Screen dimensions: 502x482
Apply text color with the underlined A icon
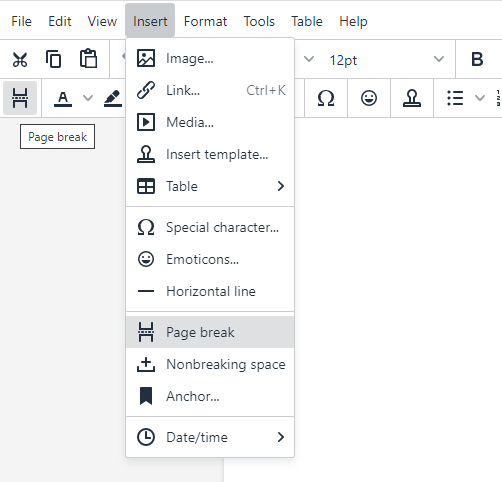coord(63,99)
